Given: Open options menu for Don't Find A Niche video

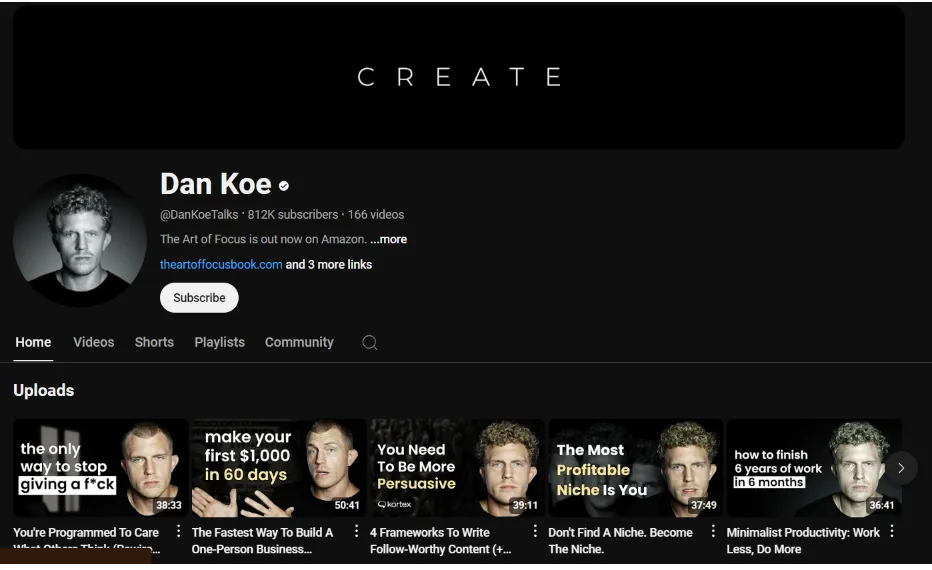Looking at the screenshot, I should click(x=713, y=531).
